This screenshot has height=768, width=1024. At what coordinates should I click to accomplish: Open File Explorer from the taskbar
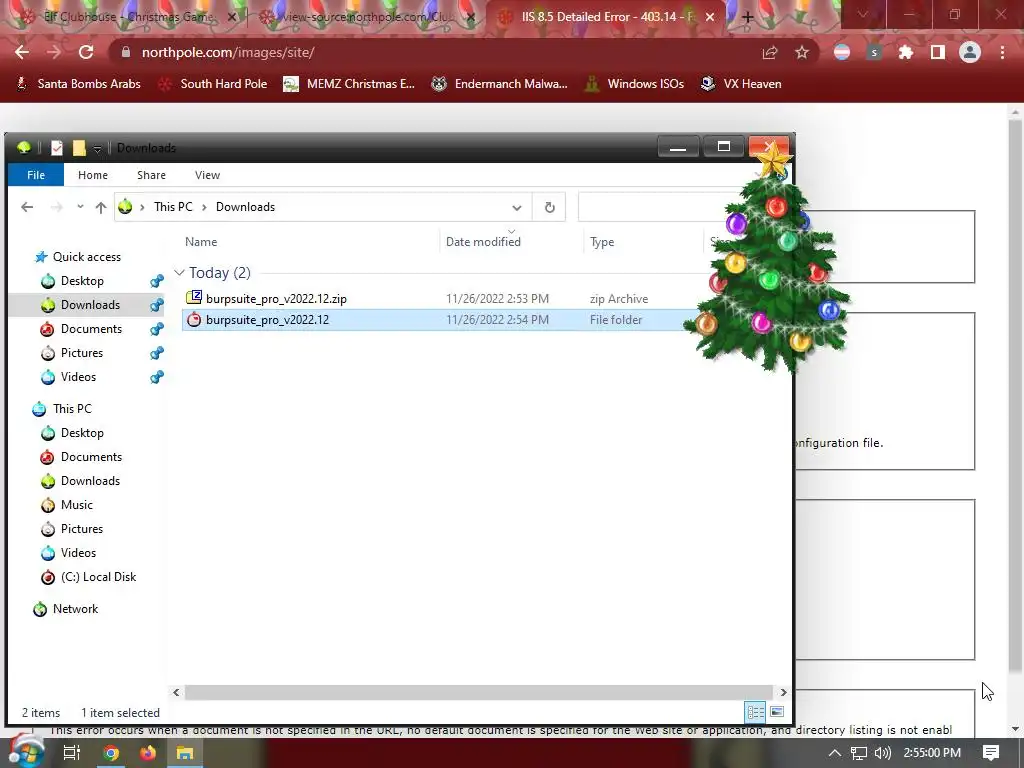185,753
